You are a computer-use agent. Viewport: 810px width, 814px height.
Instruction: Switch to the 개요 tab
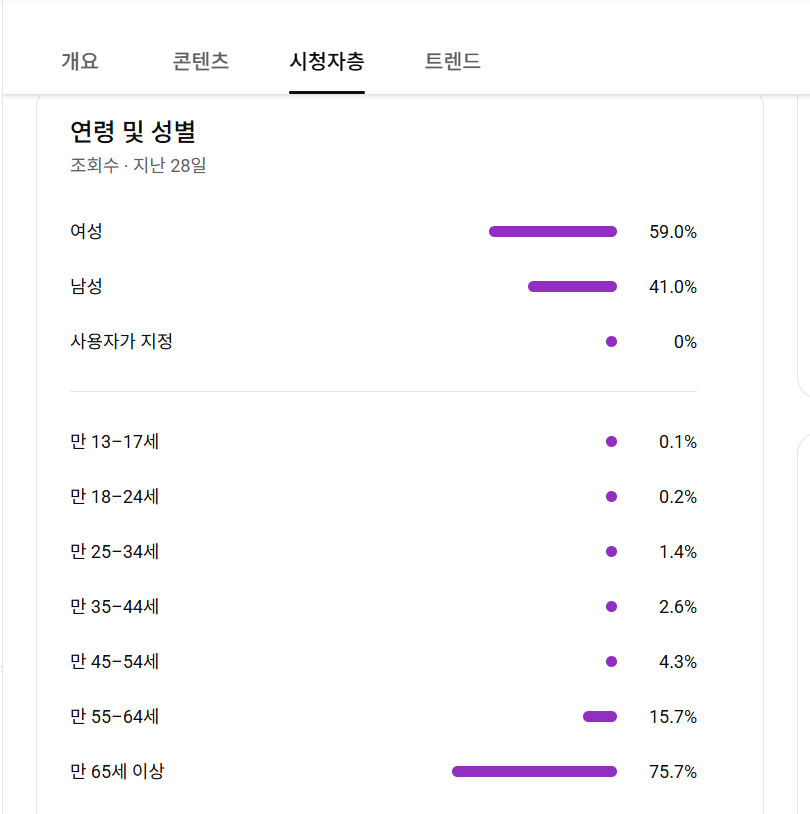coord(80,61)
